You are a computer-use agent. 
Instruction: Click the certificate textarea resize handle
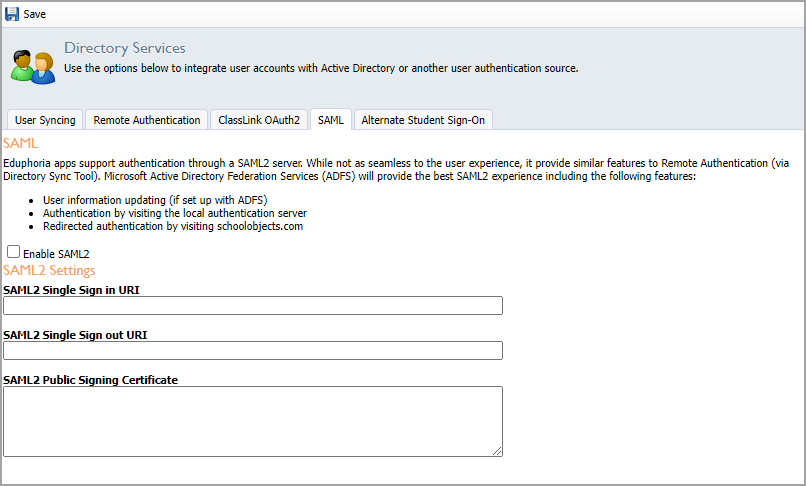497,451
